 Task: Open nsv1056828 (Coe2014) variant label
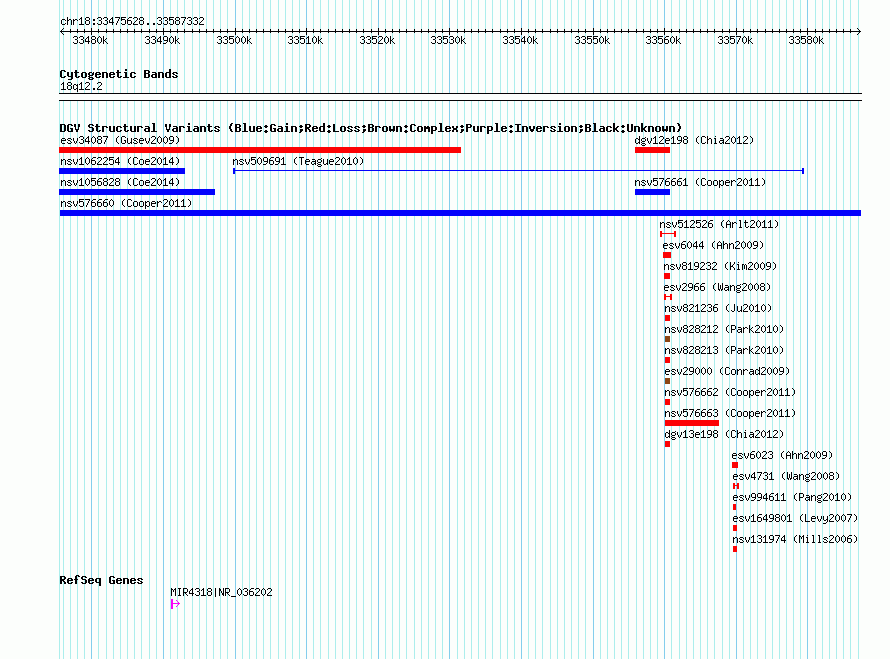coord(120,182)
